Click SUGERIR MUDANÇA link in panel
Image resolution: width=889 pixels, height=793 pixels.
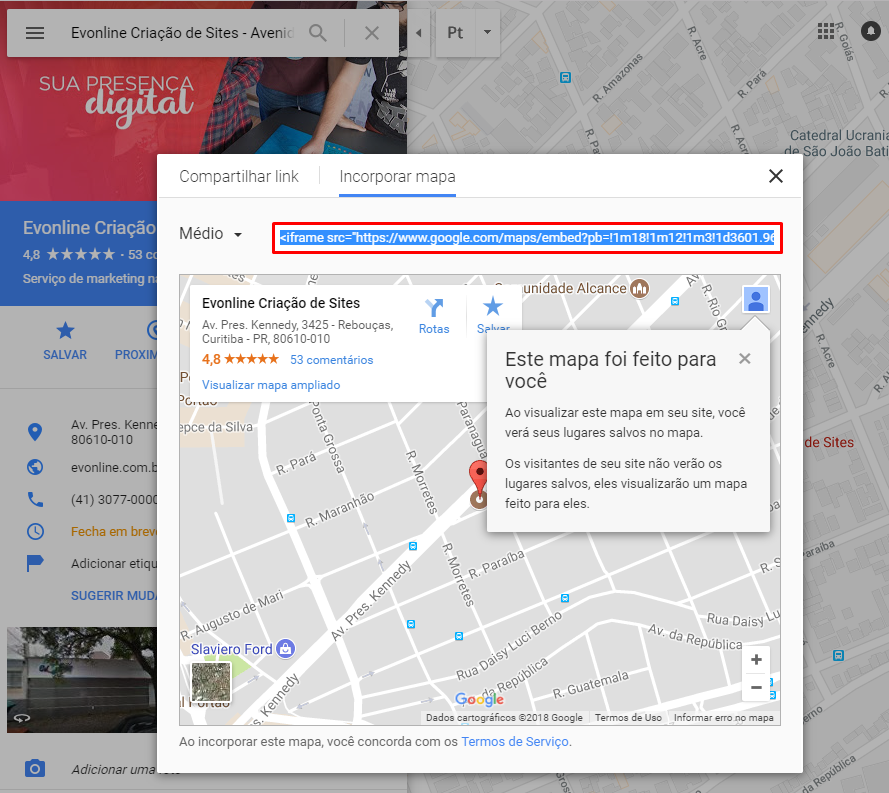[113, 596]
